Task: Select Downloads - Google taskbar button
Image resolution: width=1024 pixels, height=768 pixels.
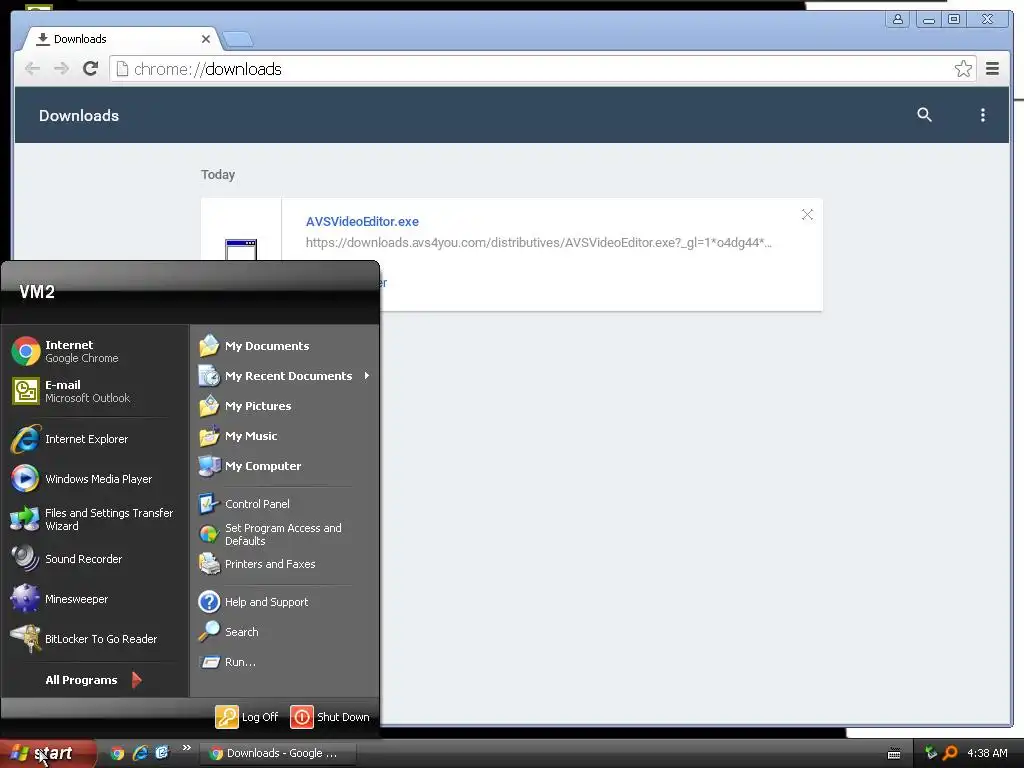Action: [278, 753]
